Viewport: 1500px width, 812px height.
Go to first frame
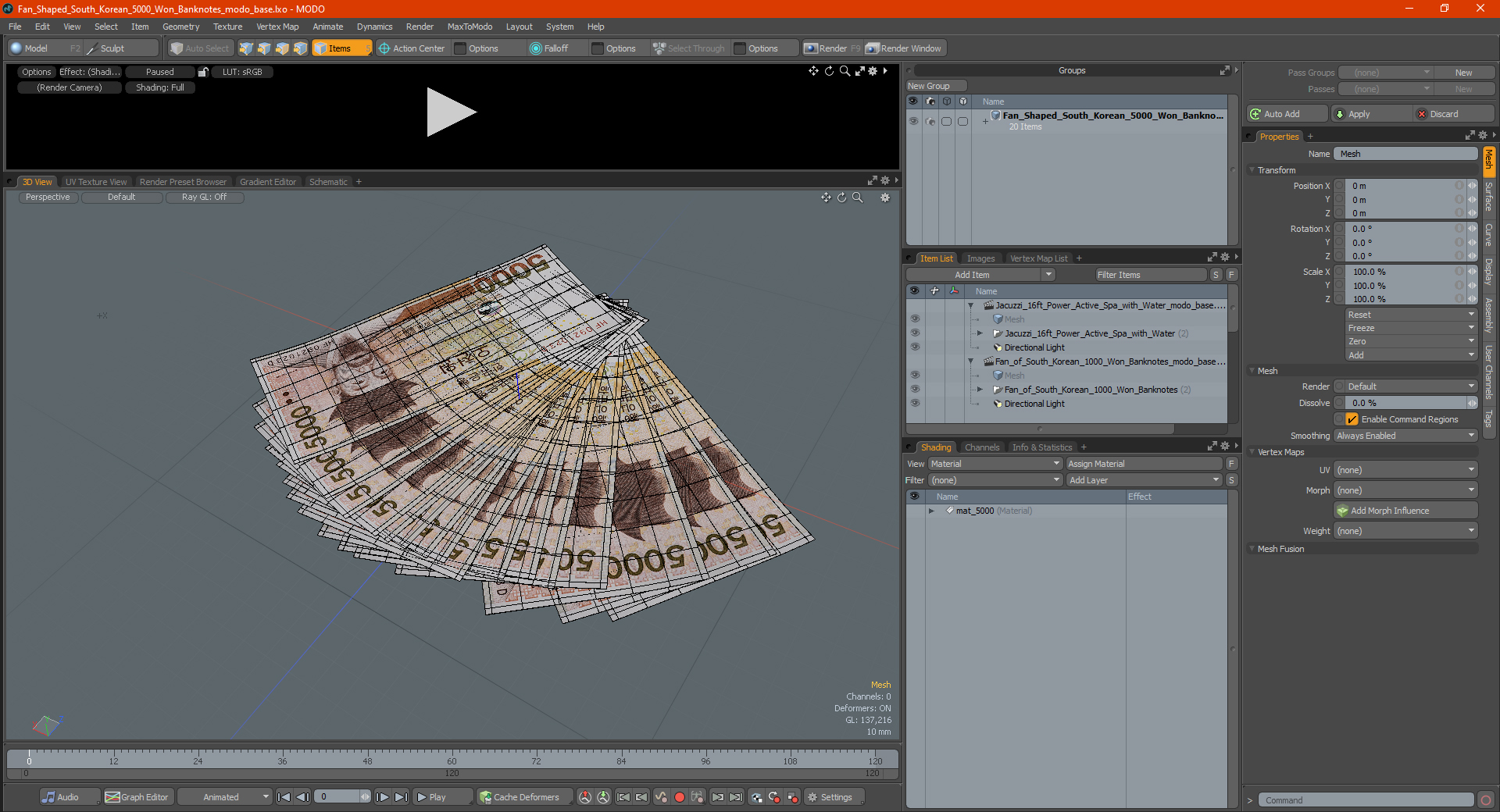click(x=284, y=797)
